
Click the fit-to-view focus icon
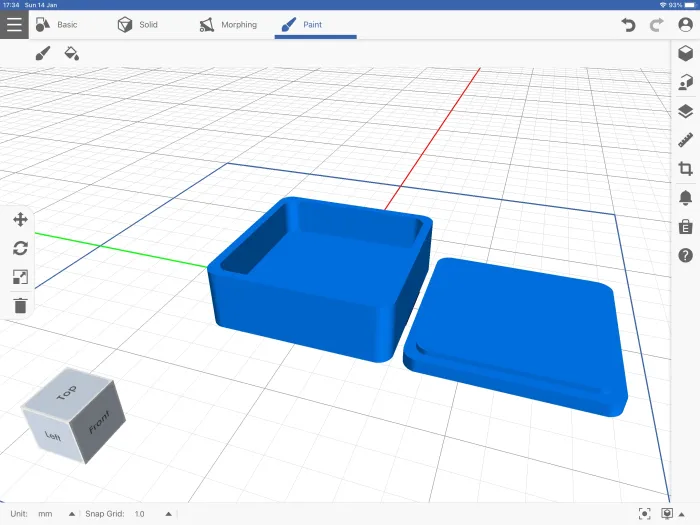click(644, 514)
